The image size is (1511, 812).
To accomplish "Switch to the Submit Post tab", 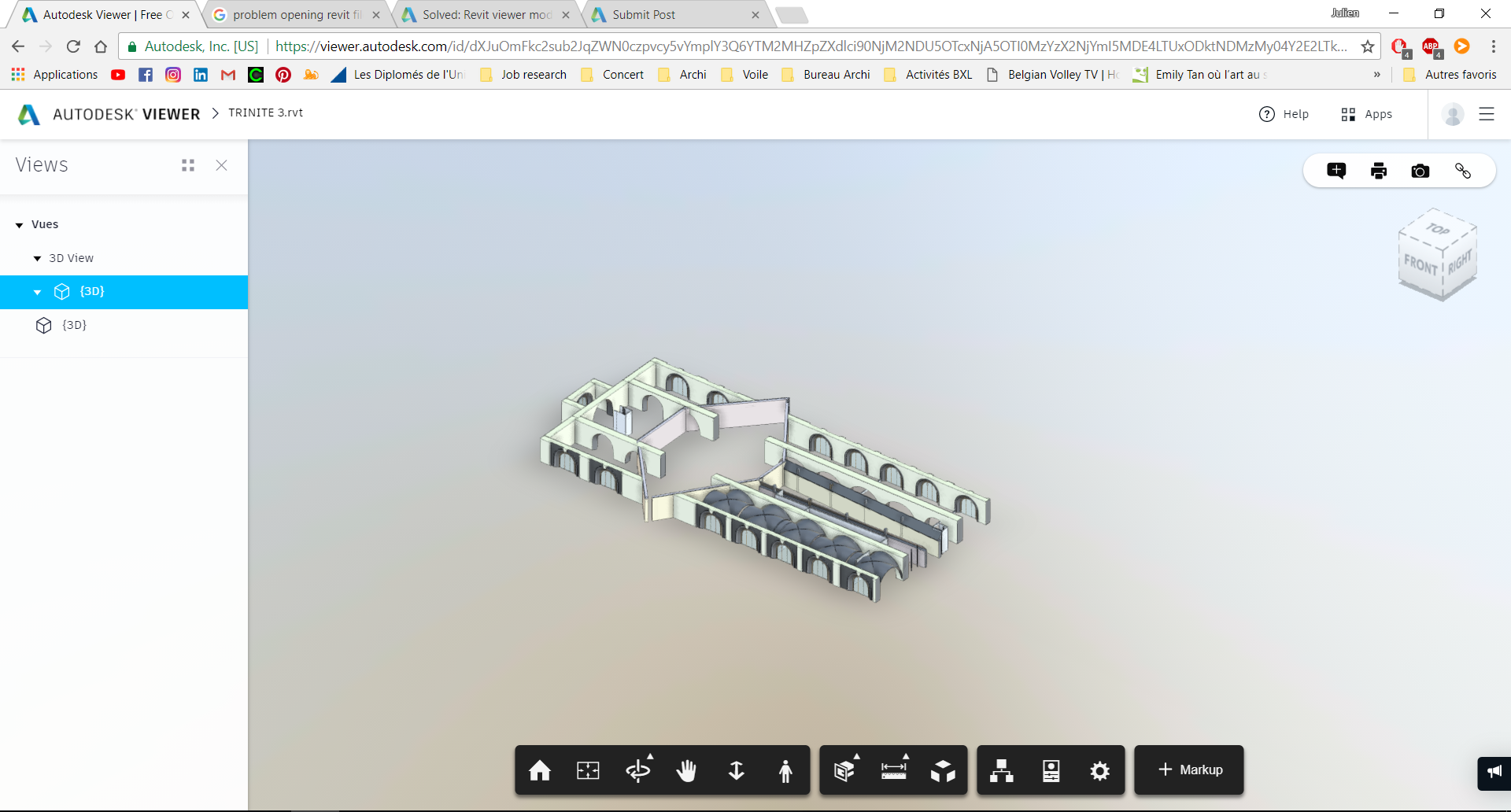I will (x=676, y=14).
